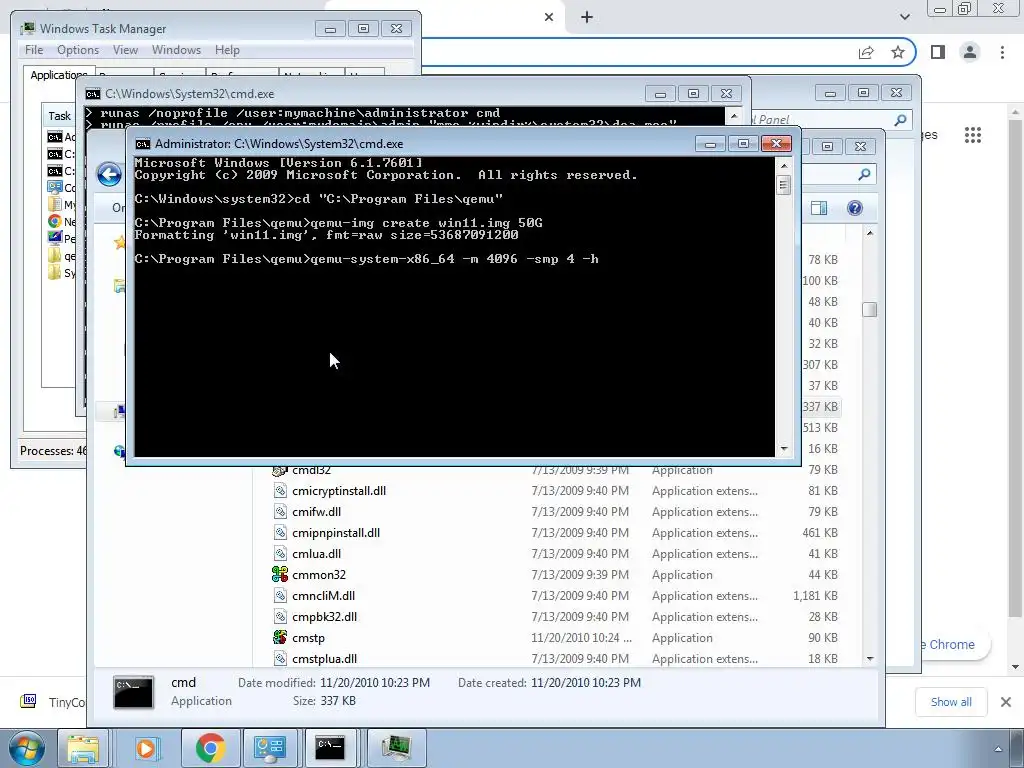Select the cmd window taskbar icon
1024x768 pixels.
[330, 748]
